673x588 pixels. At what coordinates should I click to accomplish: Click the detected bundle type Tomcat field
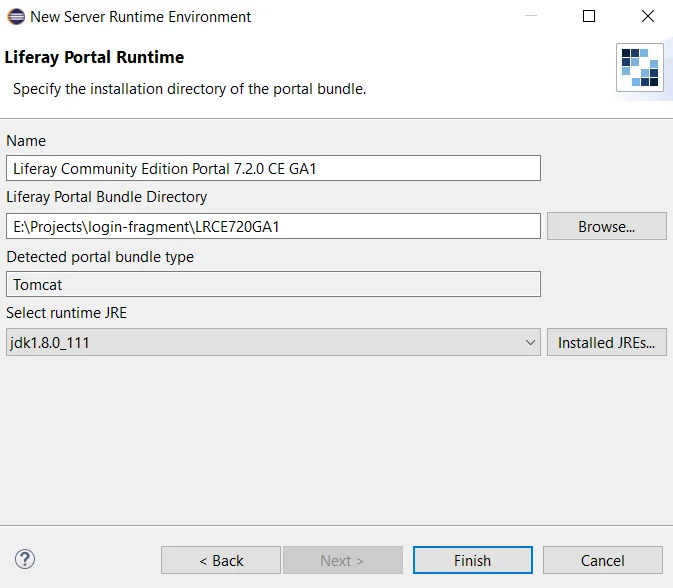coord(273,285)
